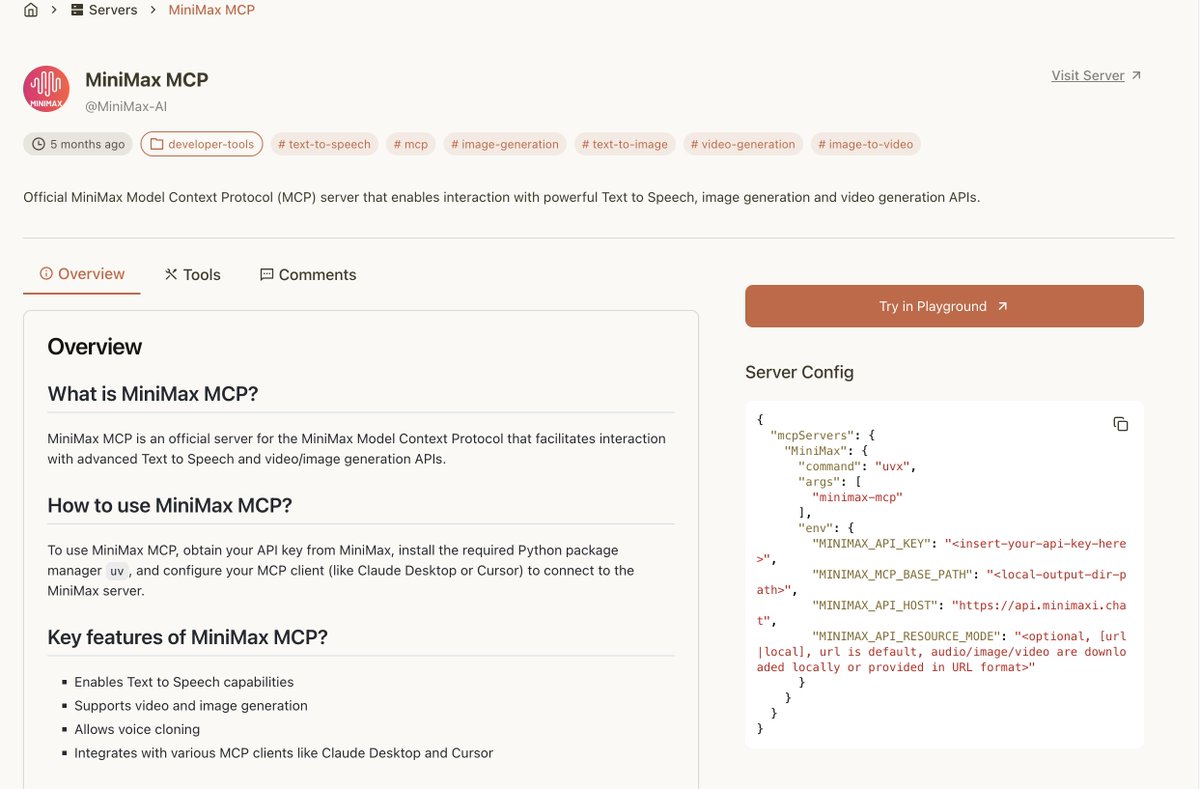Go to home via house icon
The height and width of the screenshot is (789, 1200).
[32, 10]
